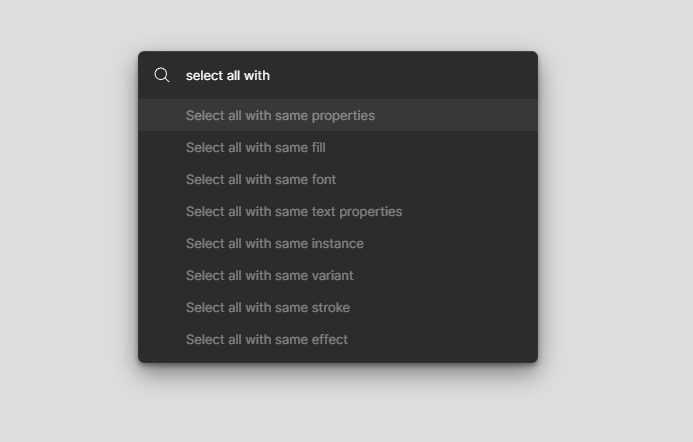Dismiss palette by clicking the gray canvas
Viewport: 693px width, 442px height.
[66, 221]
